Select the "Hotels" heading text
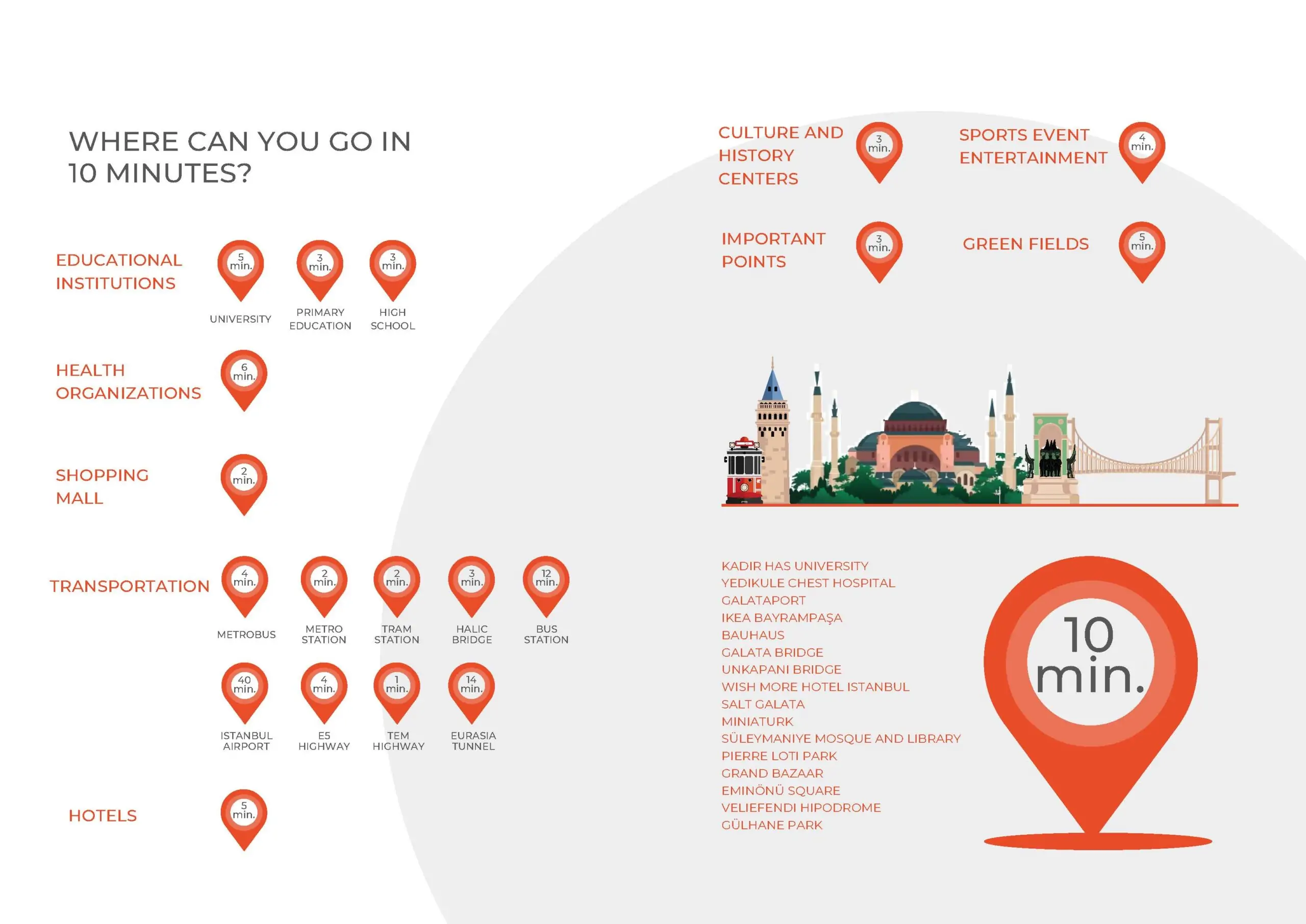 103,816
